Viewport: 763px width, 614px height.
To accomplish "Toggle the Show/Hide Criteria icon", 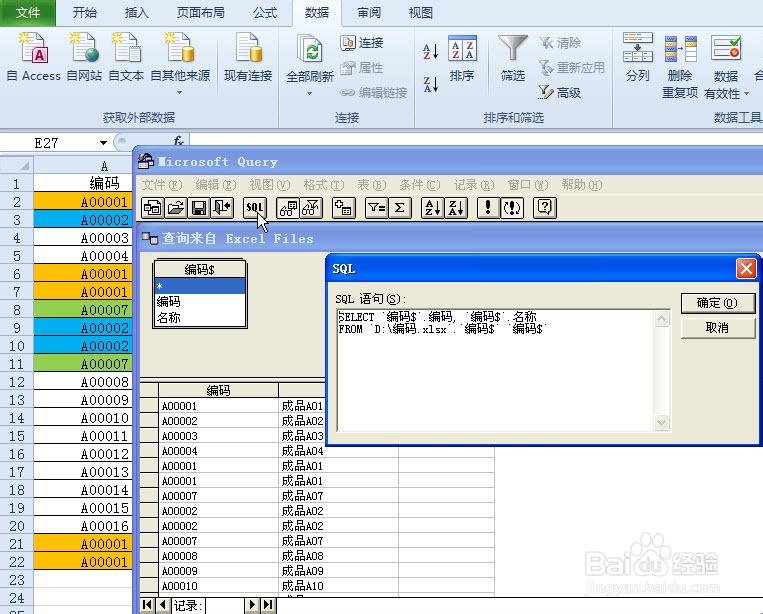I will coord(311,208).
